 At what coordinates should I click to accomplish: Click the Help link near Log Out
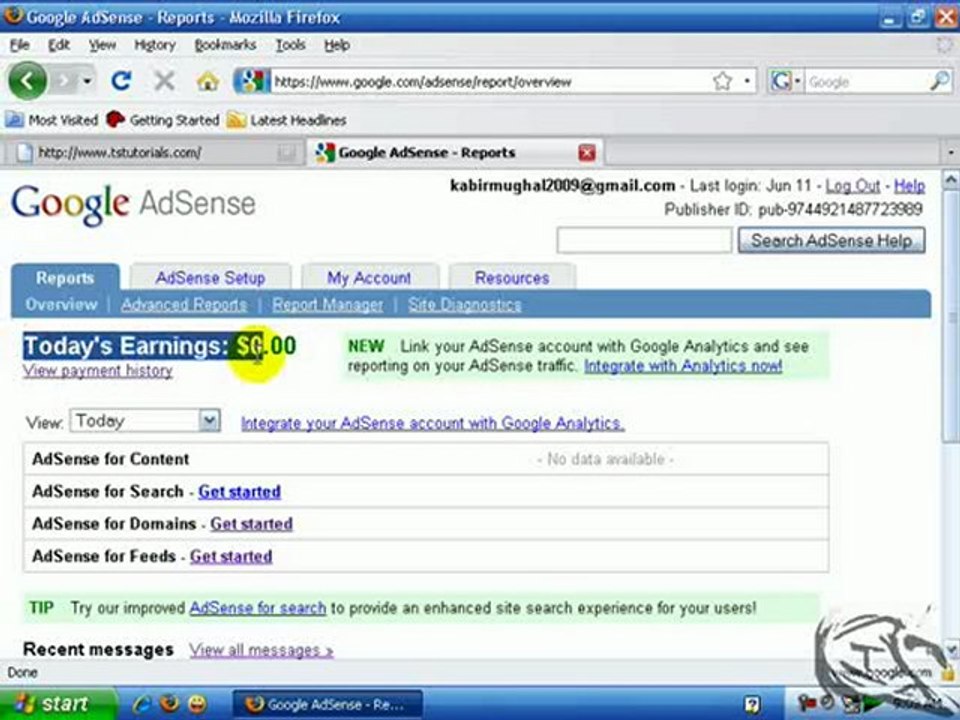point(909,186)
